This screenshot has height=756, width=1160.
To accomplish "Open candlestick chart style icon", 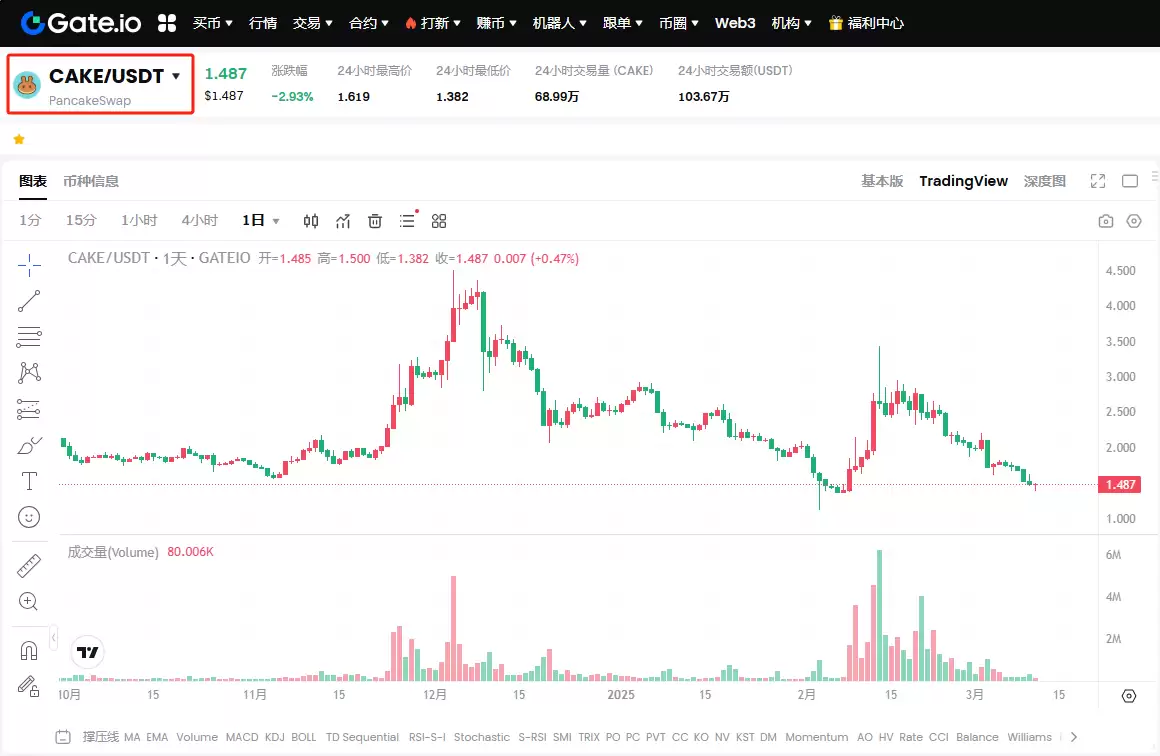I will coord(311,221).
